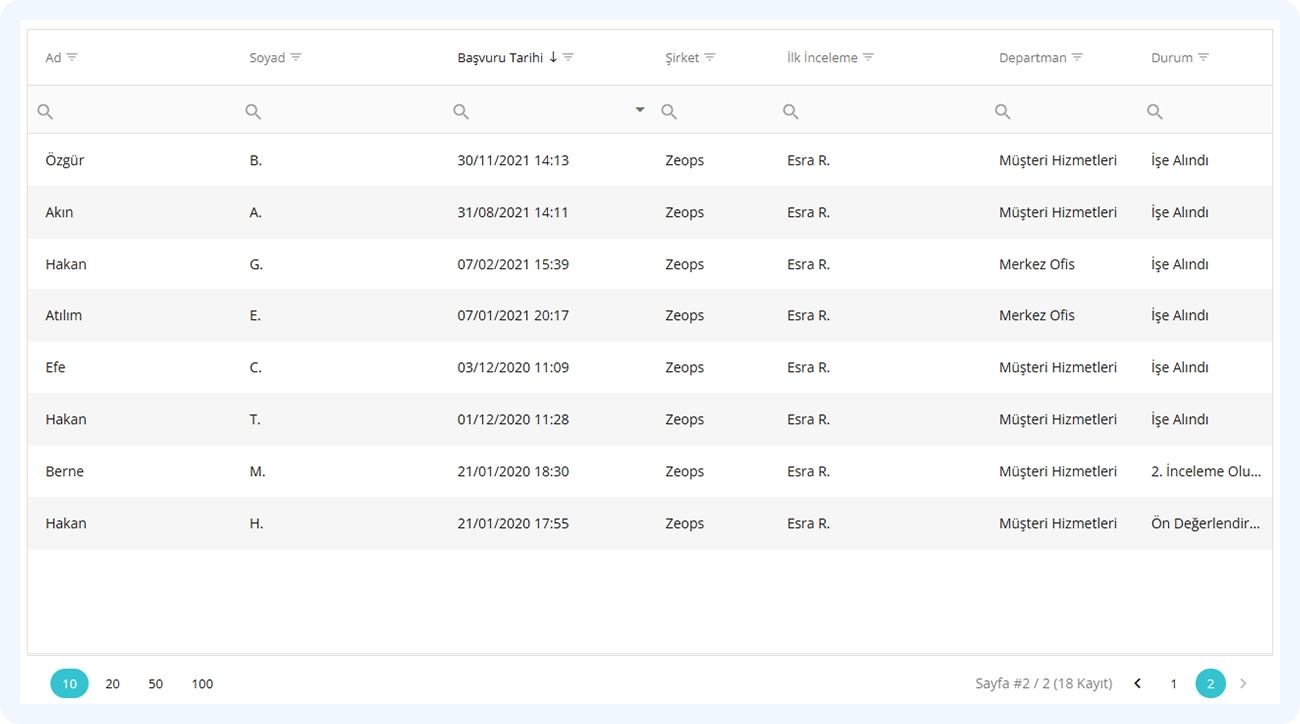The width and height of the screenshot is (1300, 724).
Task: Click the search icon under Ad column
Action: pos(45,111)
